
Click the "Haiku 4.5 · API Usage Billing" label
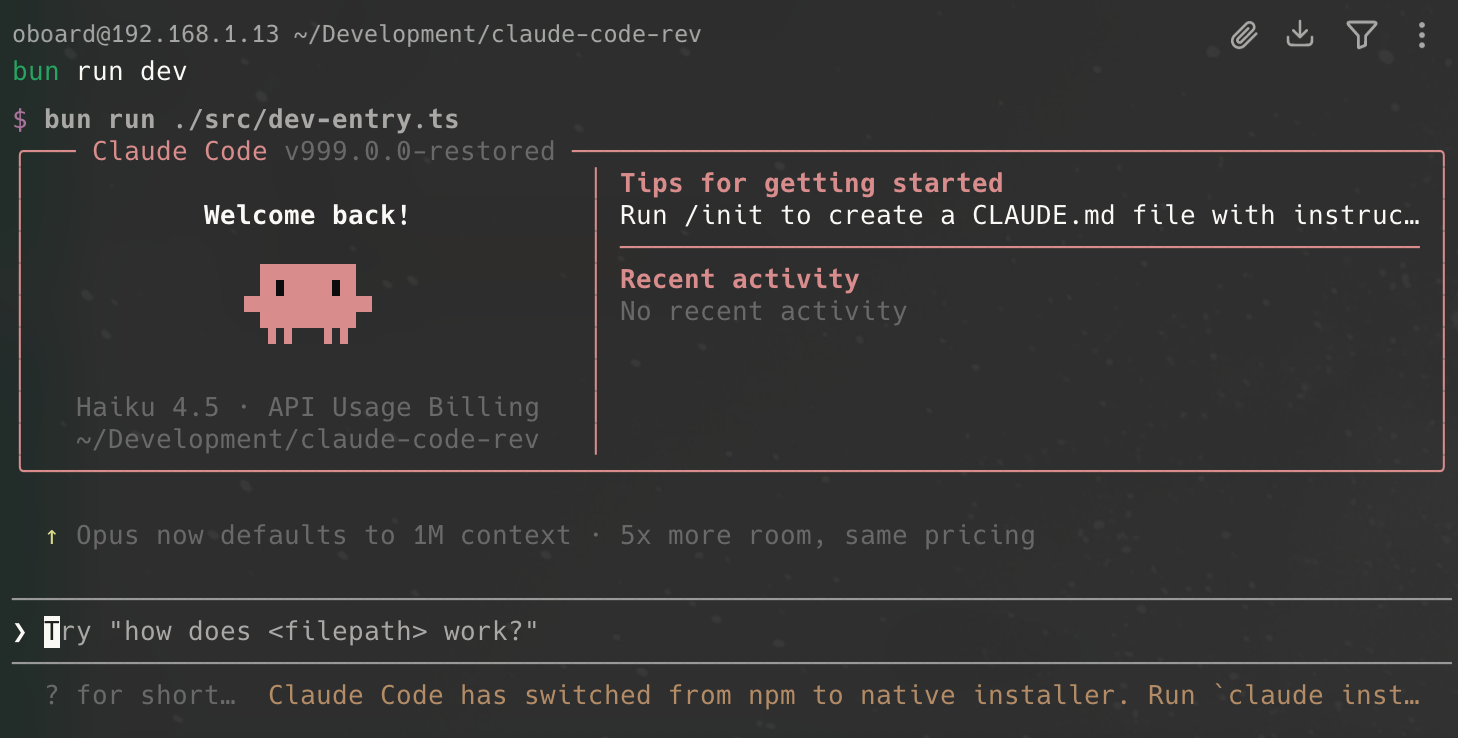point(308,407)
